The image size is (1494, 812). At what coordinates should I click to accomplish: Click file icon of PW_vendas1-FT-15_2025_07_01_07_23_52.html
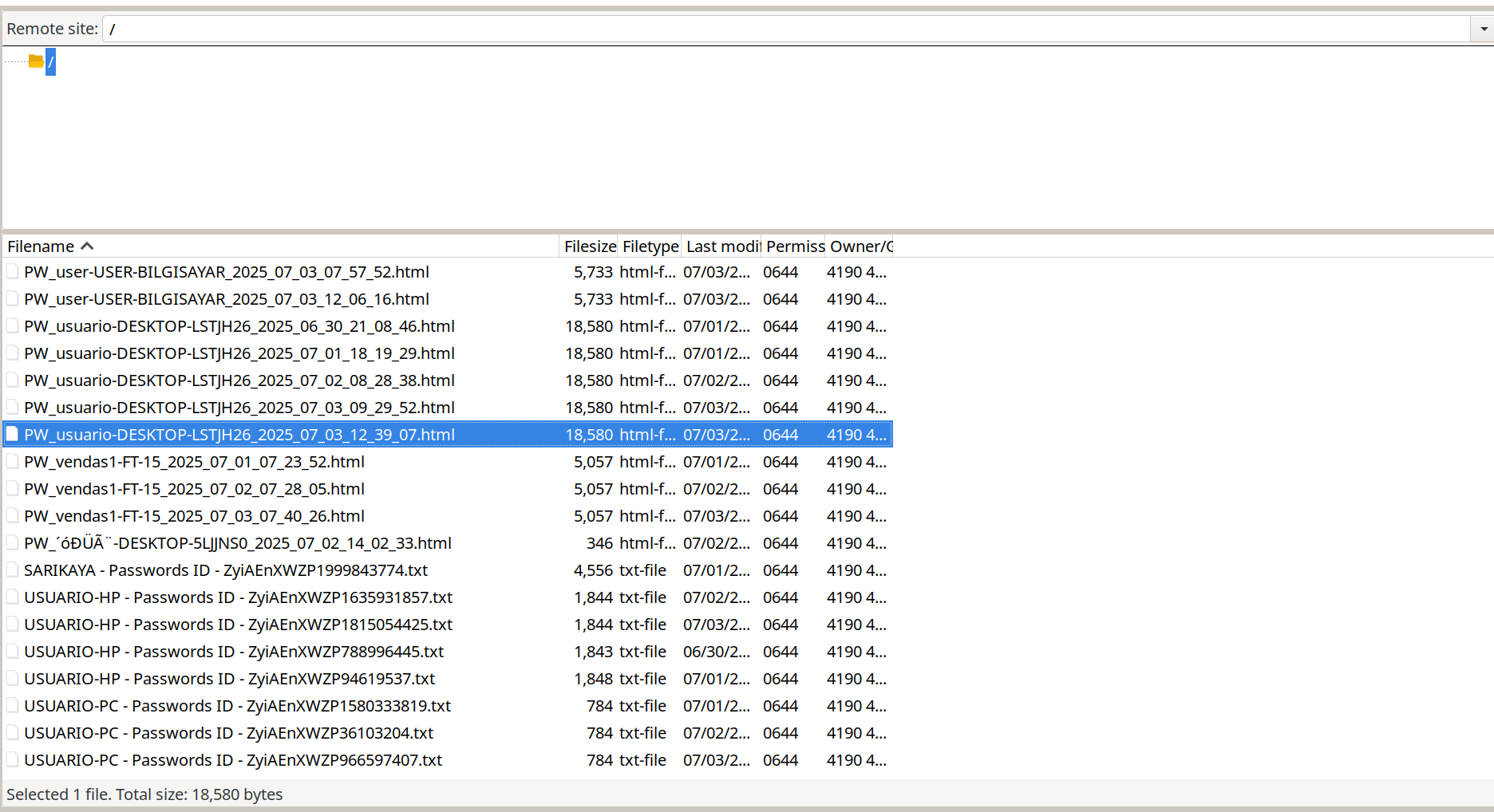(13, 462)
